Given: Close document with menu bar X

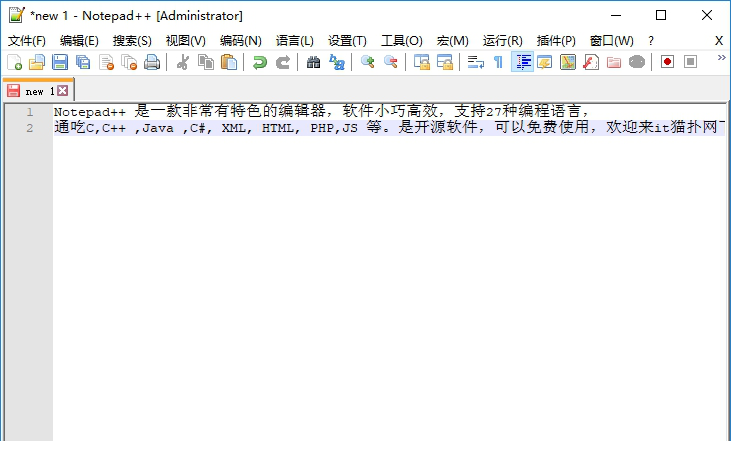Looking at the screenshot, I should pos(719,41).
